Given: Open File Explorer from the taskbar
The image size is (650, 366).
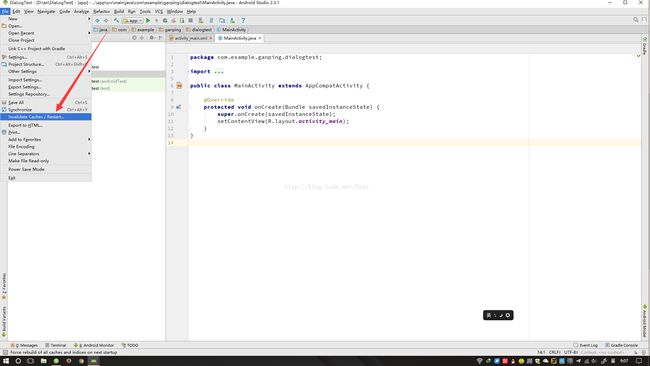Looking at the screenshot, I should click(x=43, y=361).
